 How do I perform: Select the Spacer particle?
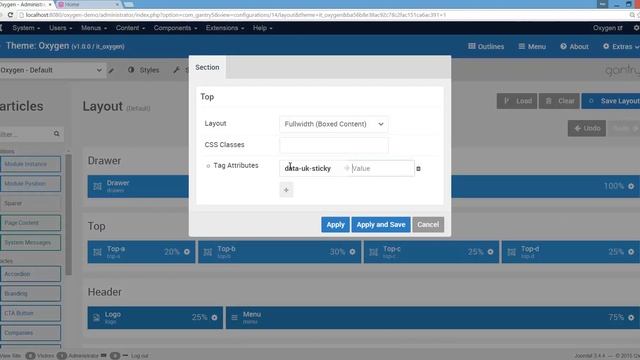pos(31,203)
